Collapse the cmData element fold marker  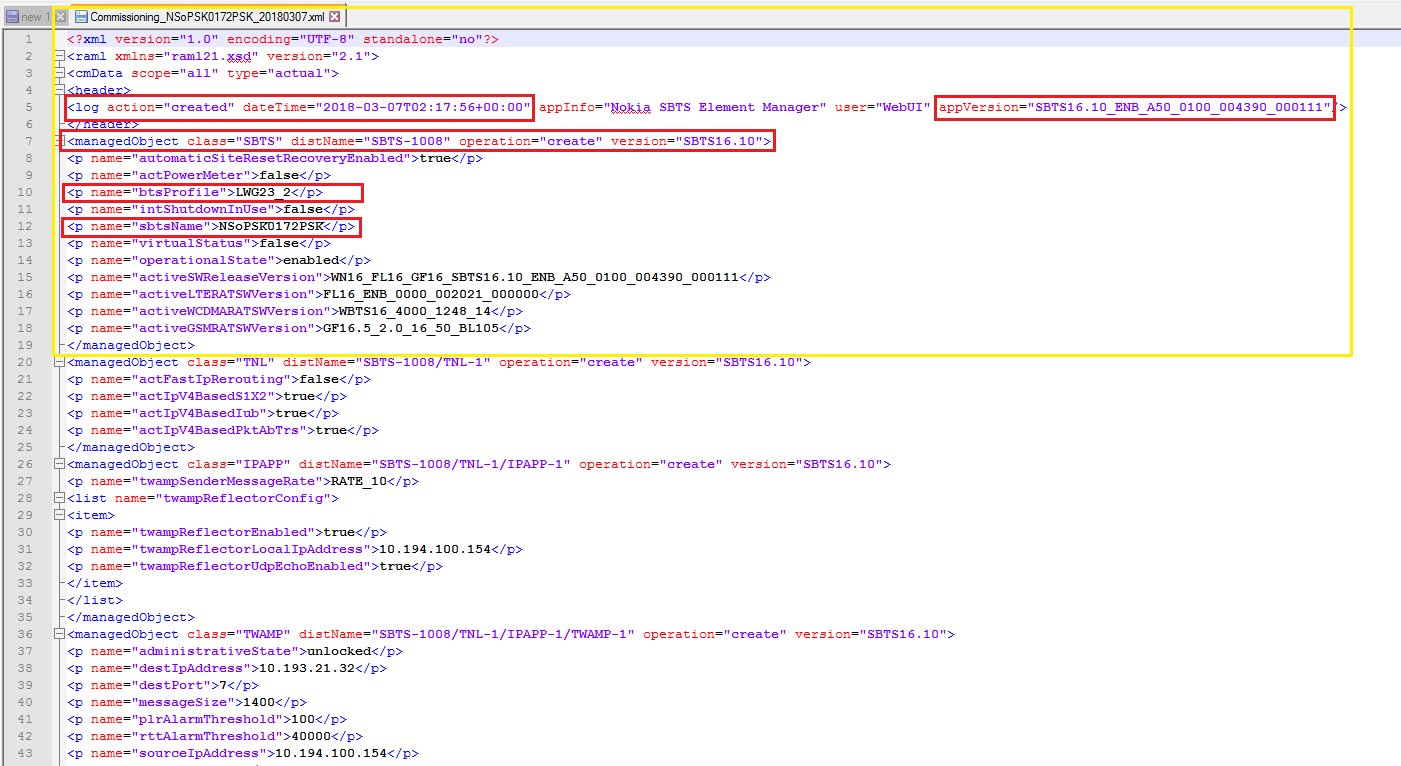click(x=58, y=72)
